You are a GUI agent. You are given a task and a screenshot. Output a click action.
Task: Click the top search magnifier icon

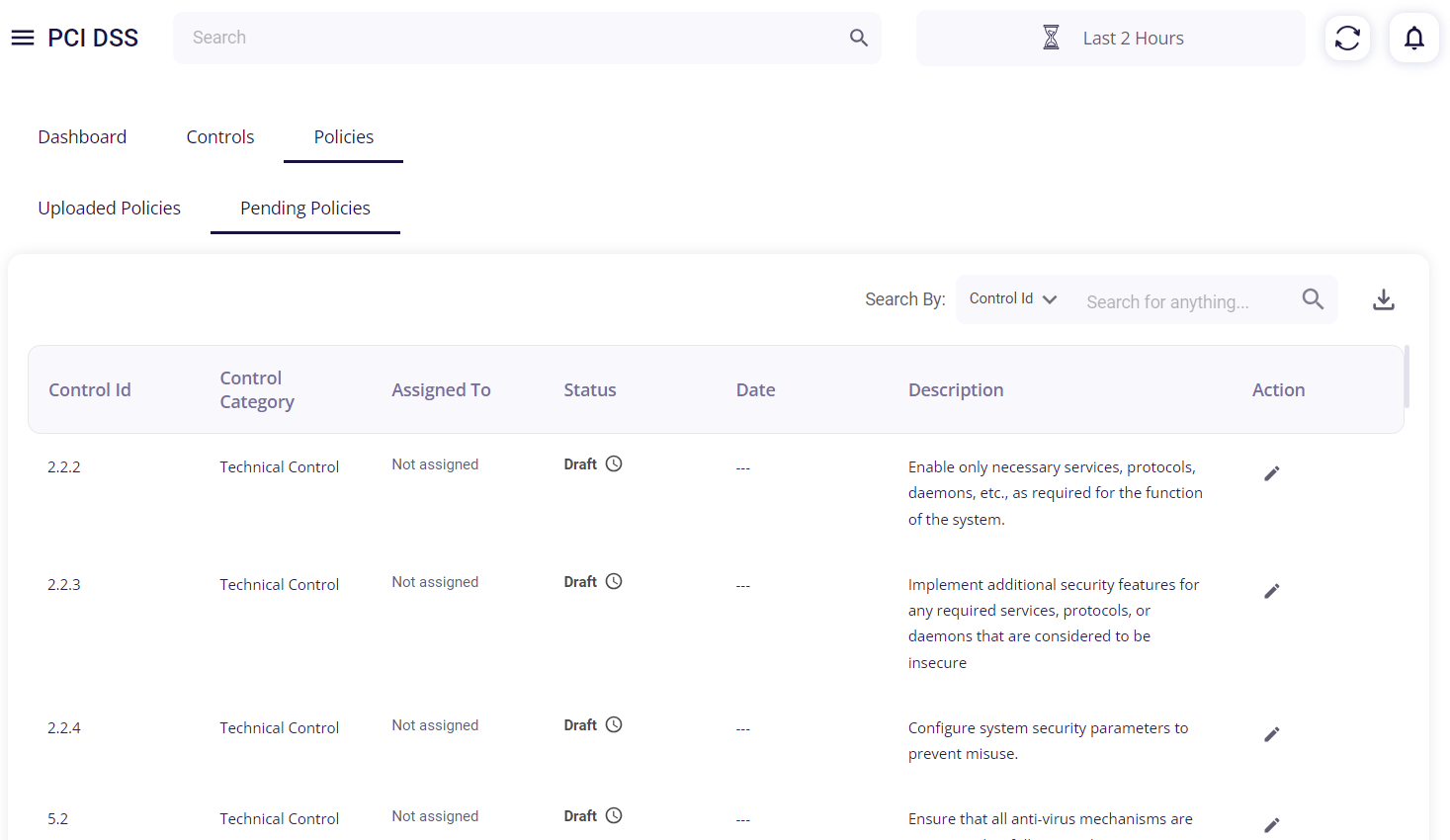pyautogui.click(x=858, y=38)
